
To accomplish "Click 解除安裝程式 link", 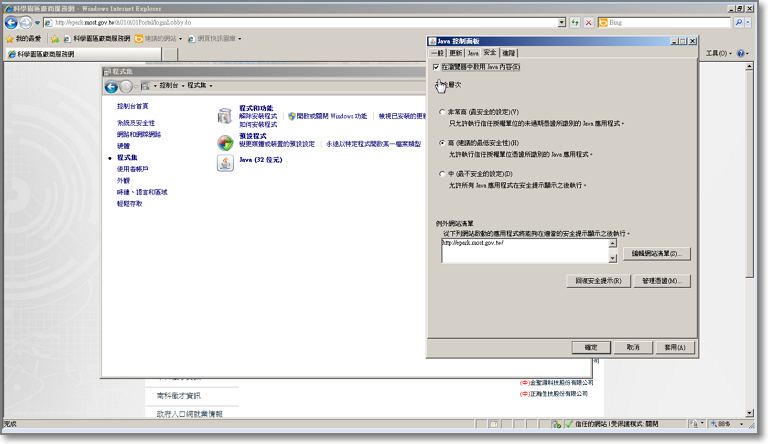I will 258,116.
